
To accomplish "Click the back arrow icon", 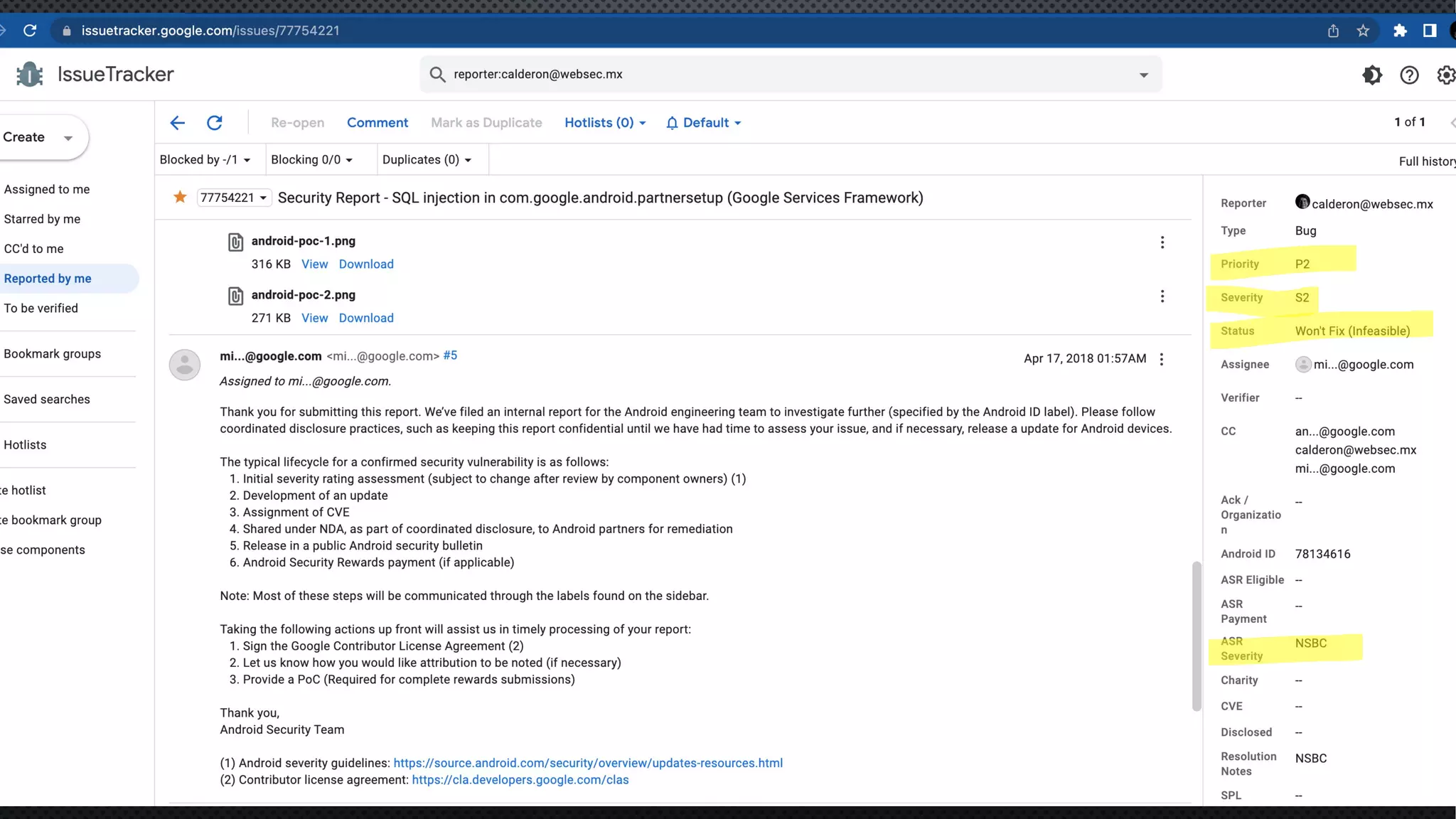I will click(178, 123).
